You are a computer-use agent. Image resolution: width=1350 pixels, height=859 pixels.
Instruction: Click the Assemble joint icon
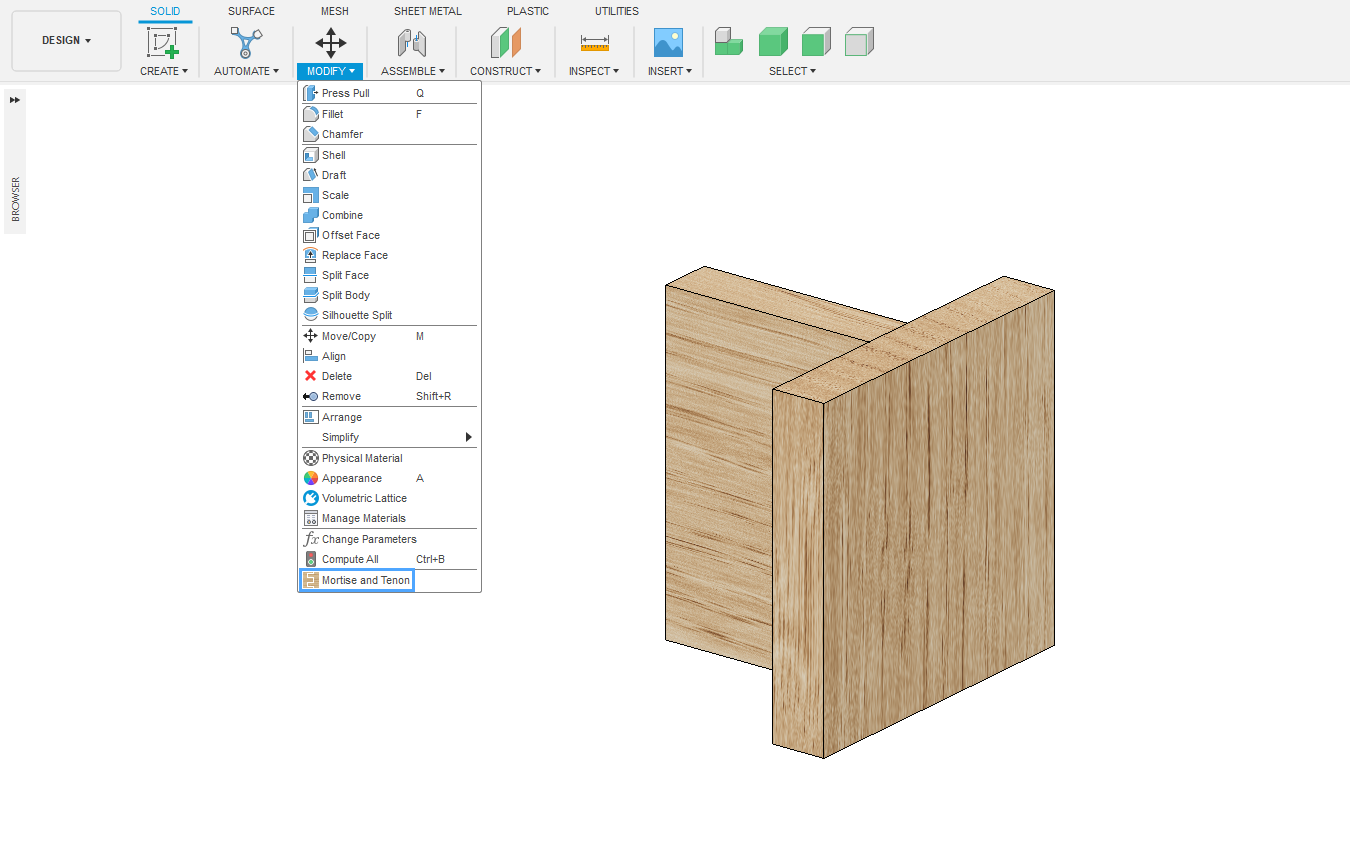(412, 43)
